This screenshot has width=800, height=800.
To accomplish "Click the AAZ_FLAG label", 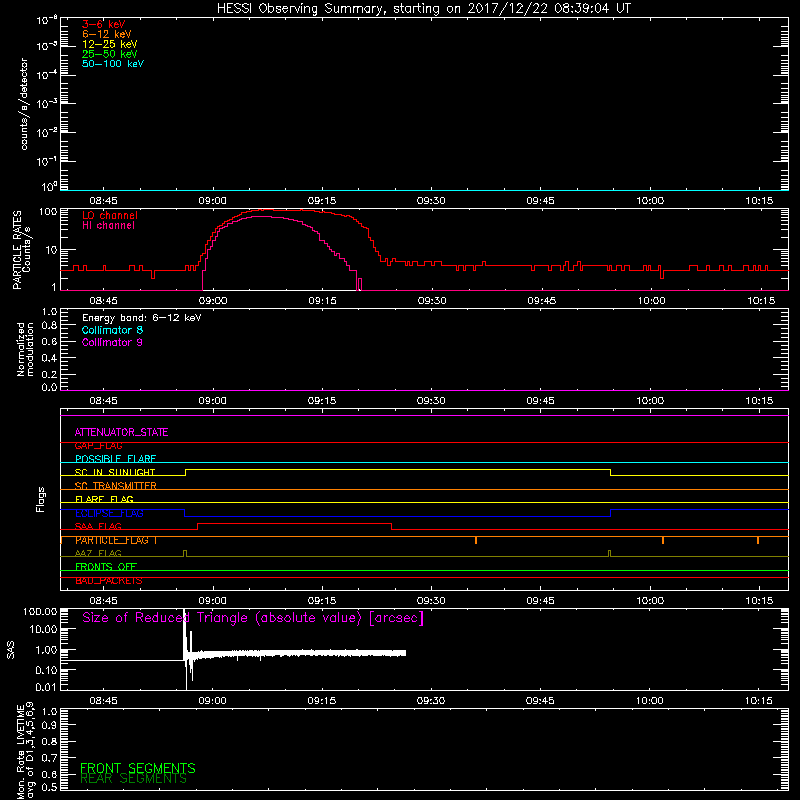I will pyautogui.click(x=98, y=554).
